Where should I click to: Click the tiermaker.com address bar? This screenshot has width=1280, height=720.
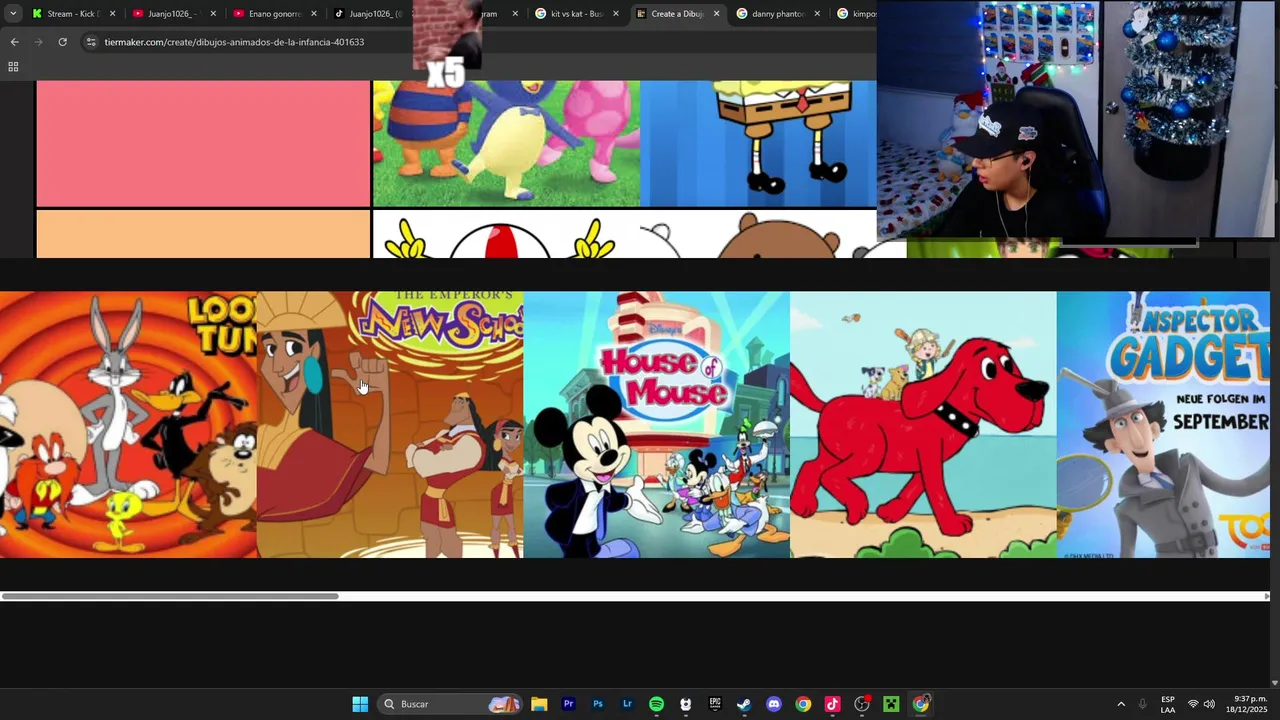pyautogui.click(x=234, y=42)
